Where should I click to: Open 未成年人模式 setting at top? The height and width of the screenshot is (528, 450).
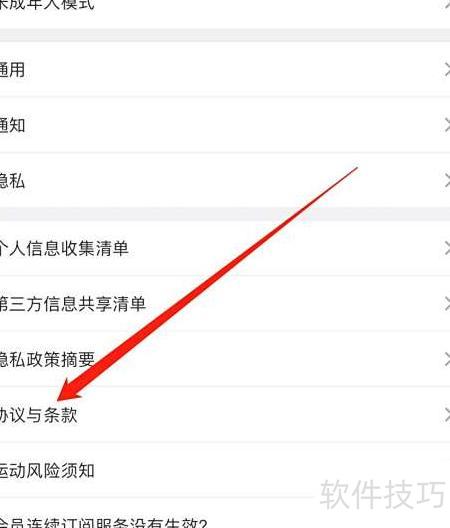[x=225, y=8]
